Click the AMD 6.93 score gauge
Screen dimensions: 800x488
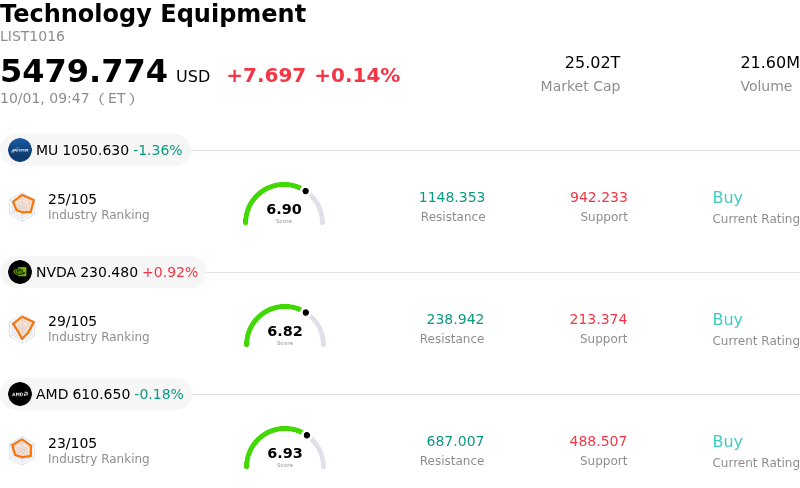click(x=285, y=448)
